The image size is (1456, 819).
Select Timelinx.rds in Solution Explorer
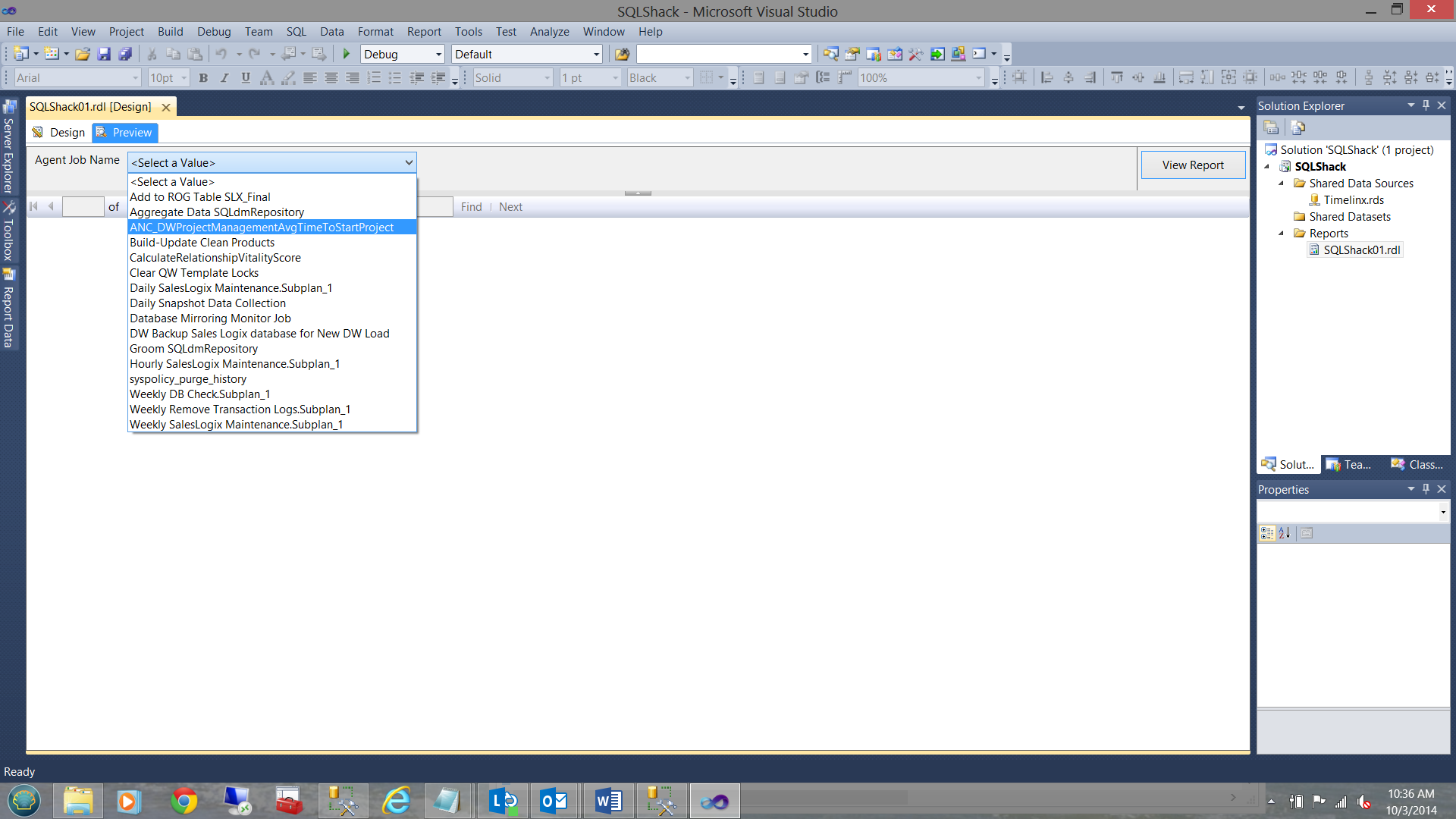tap(1353, 200)
